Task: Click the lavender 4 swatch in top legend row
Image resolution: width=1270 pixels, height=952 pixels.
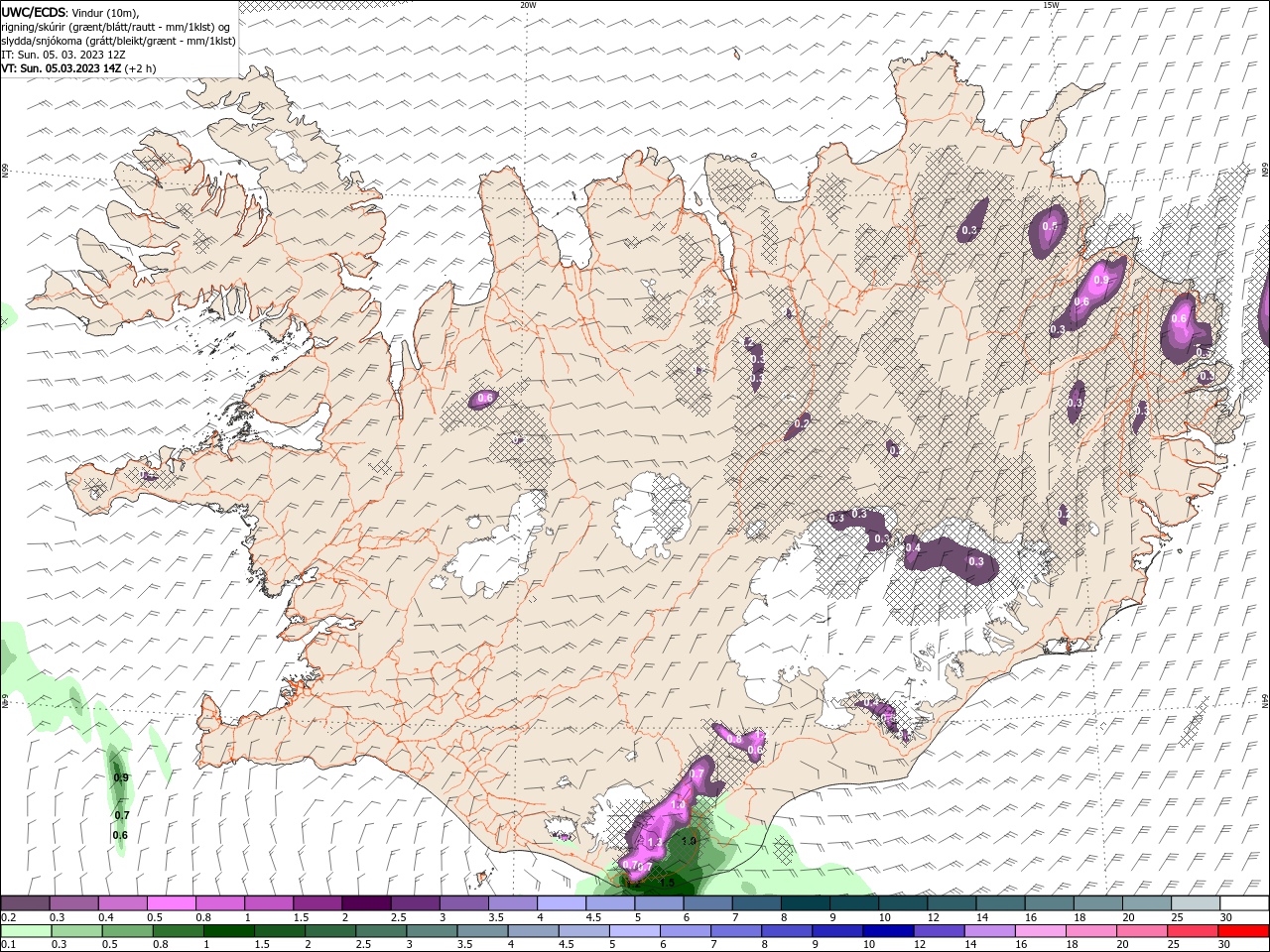Action: (562, 903)
